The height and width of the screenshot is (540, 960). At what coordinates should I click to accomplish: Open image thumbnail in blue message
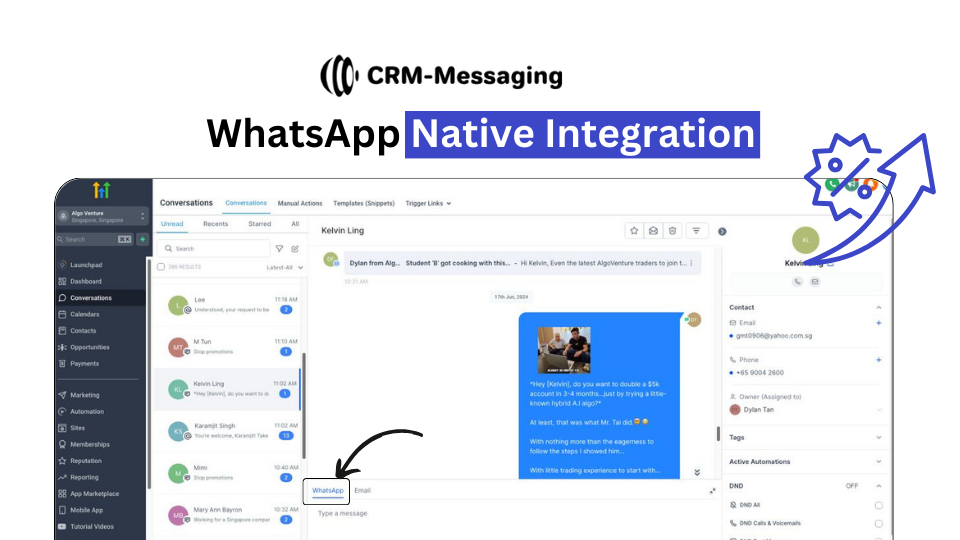pos(564,350)
